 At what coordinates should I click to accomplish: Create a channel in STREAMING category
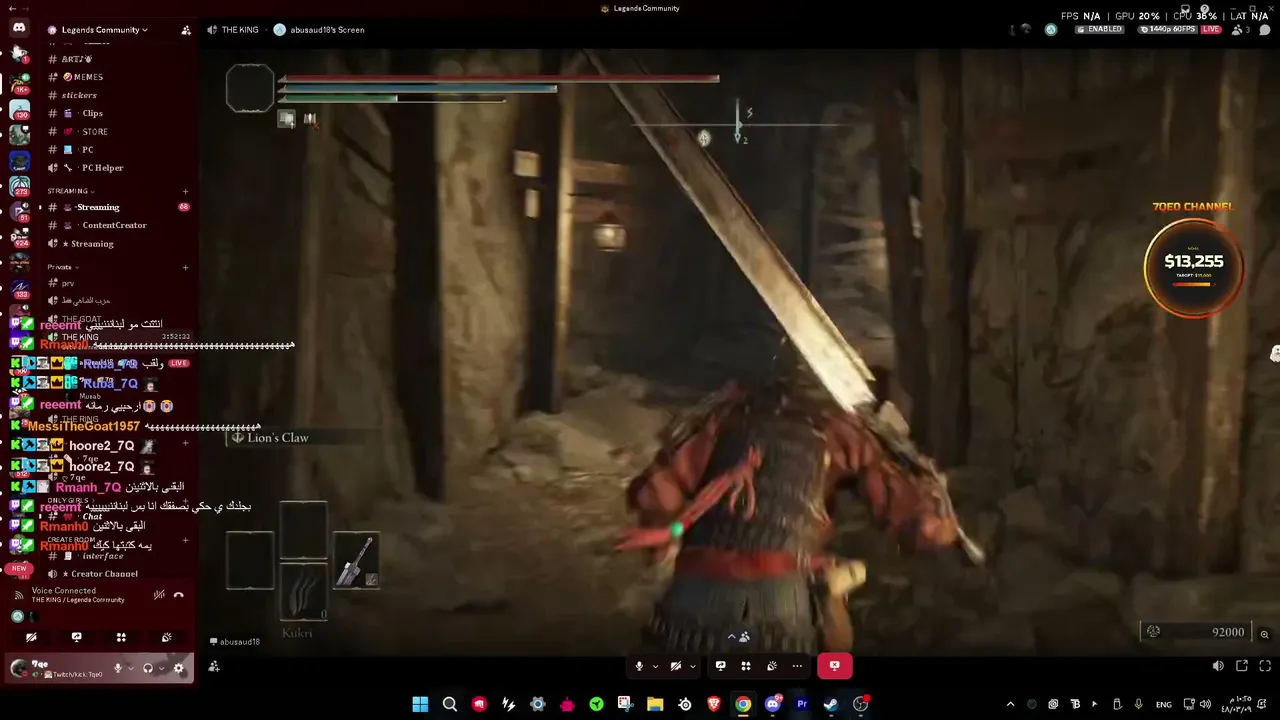186,191
